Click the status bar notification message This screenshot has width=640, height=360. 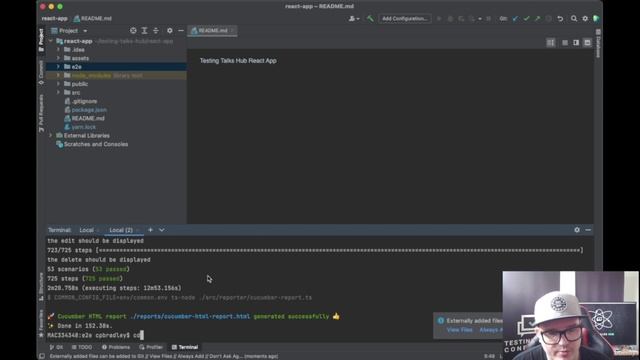(x=164, y=356)
